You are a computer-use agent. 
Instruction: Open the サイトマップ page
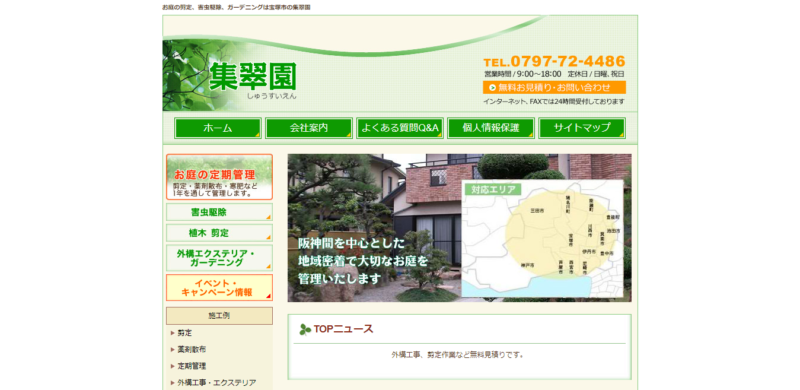coord(582,128)
